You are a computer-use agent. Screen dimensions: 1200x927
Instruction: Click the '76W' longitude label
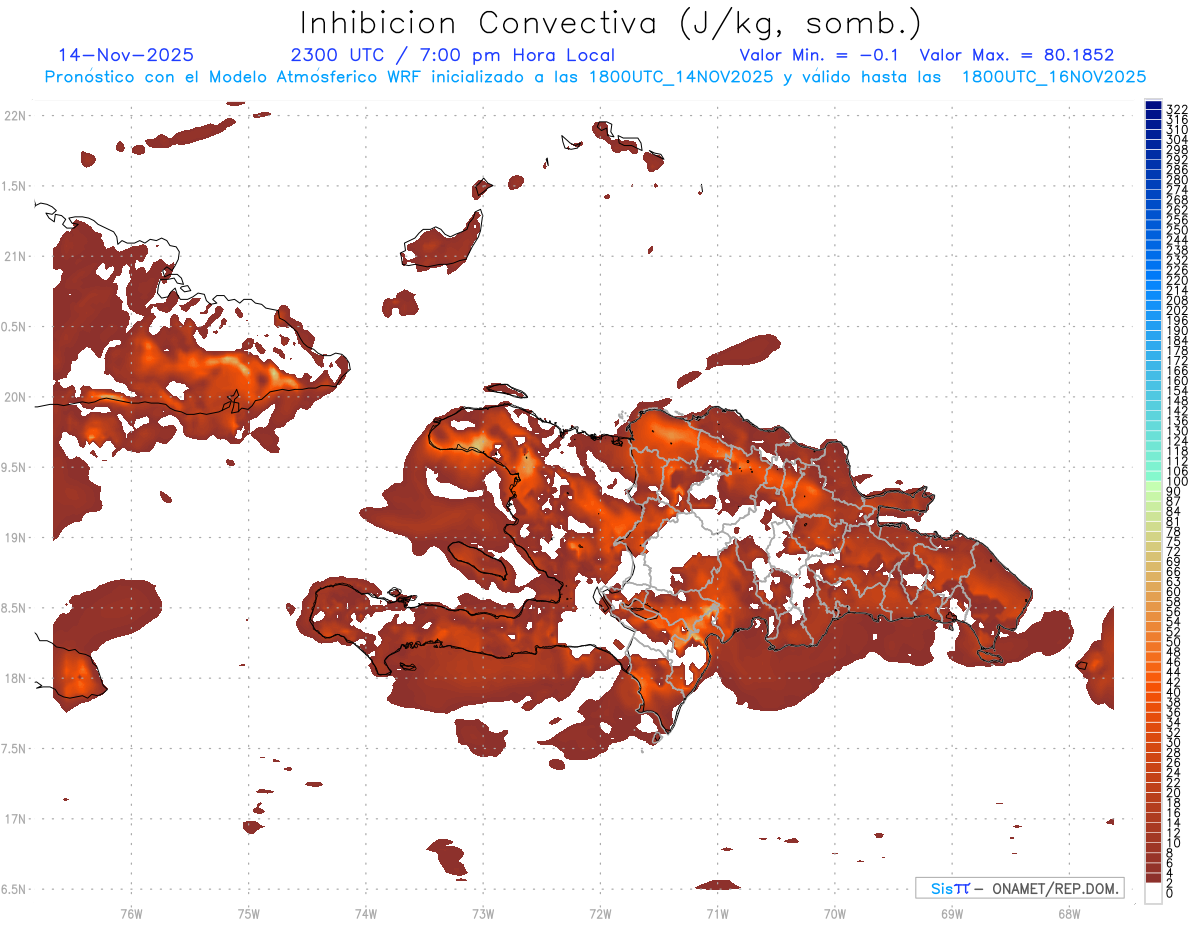pyautogui.click(x=131, y=912)
